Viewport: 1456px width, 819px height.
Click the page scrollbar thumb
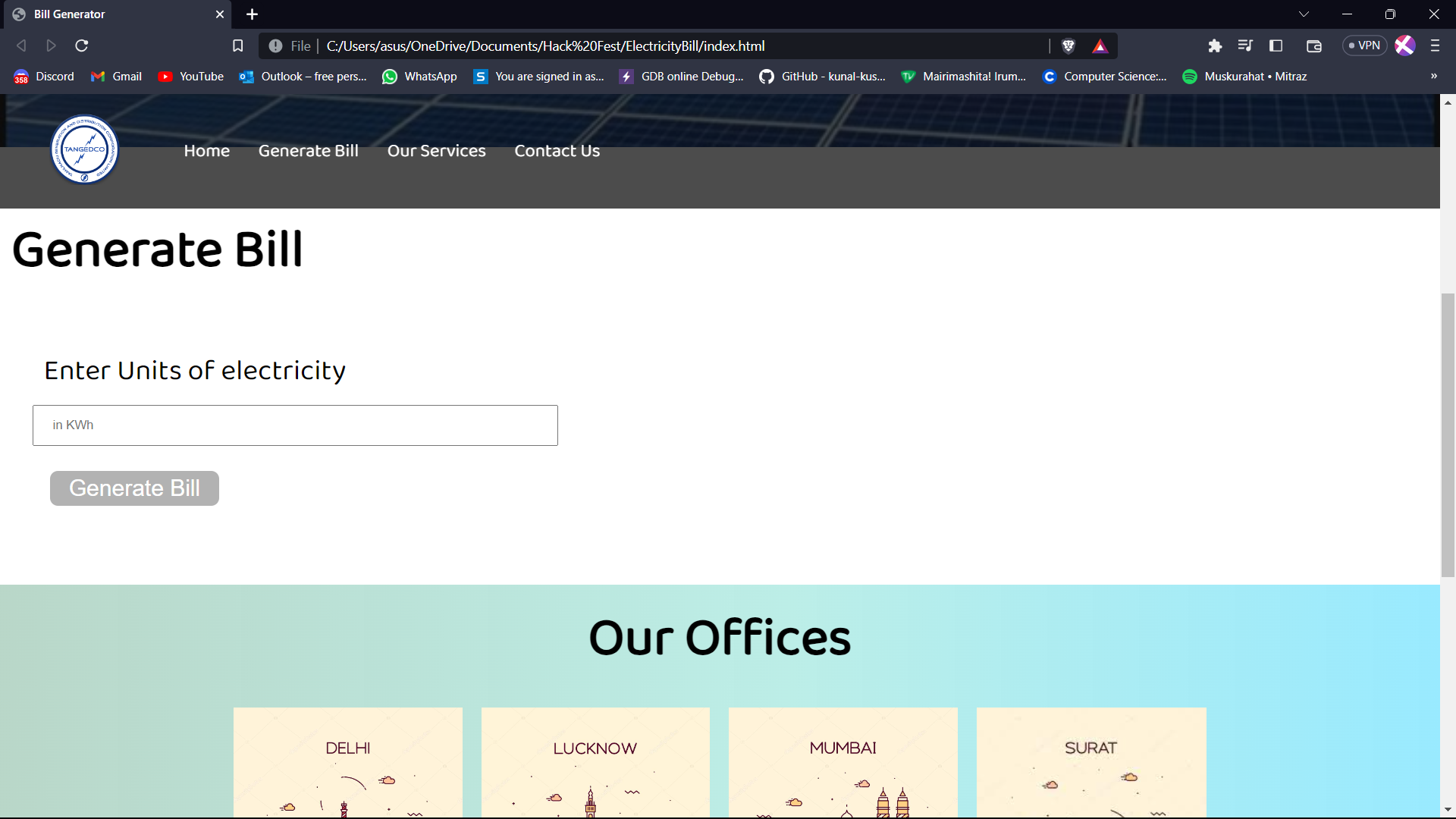pos(1448,435)
